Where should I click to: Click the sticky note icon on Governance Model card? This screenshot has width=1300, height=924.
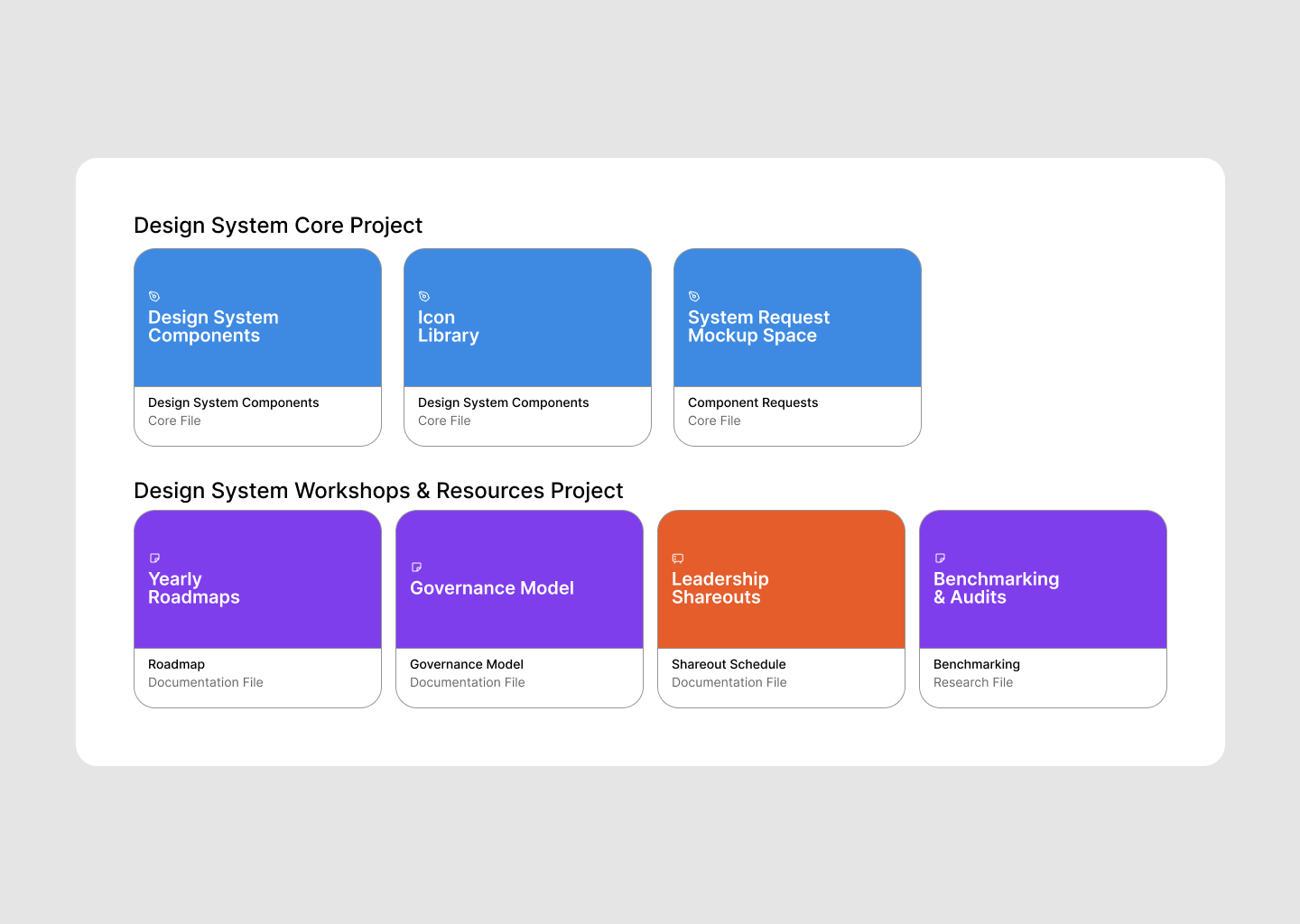click(416, 567)
